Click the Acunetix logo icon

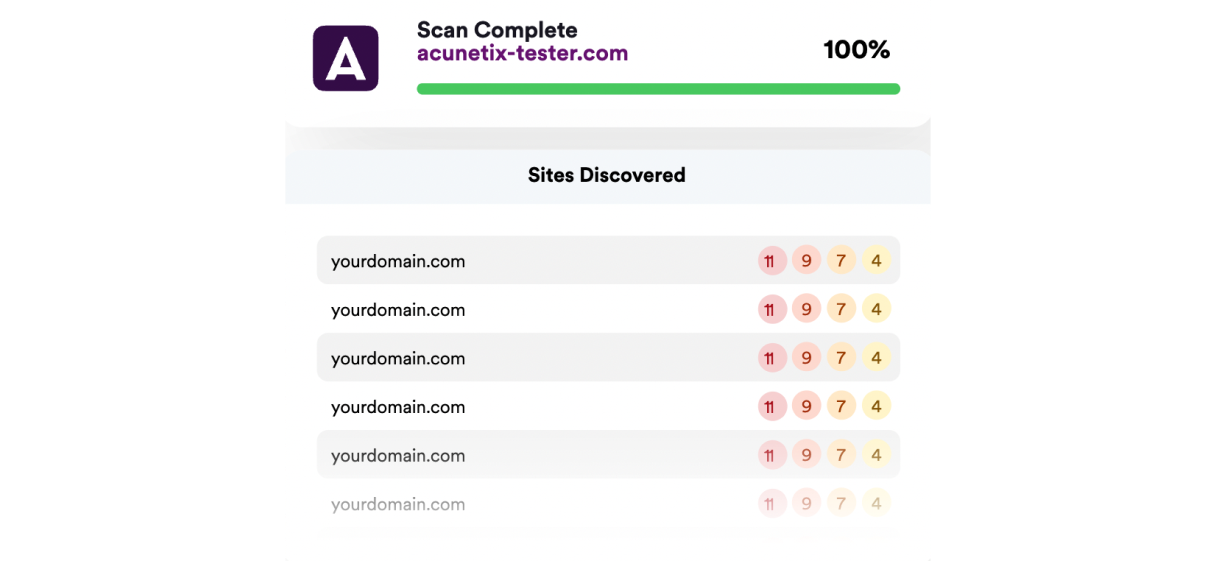pos(345,58)
